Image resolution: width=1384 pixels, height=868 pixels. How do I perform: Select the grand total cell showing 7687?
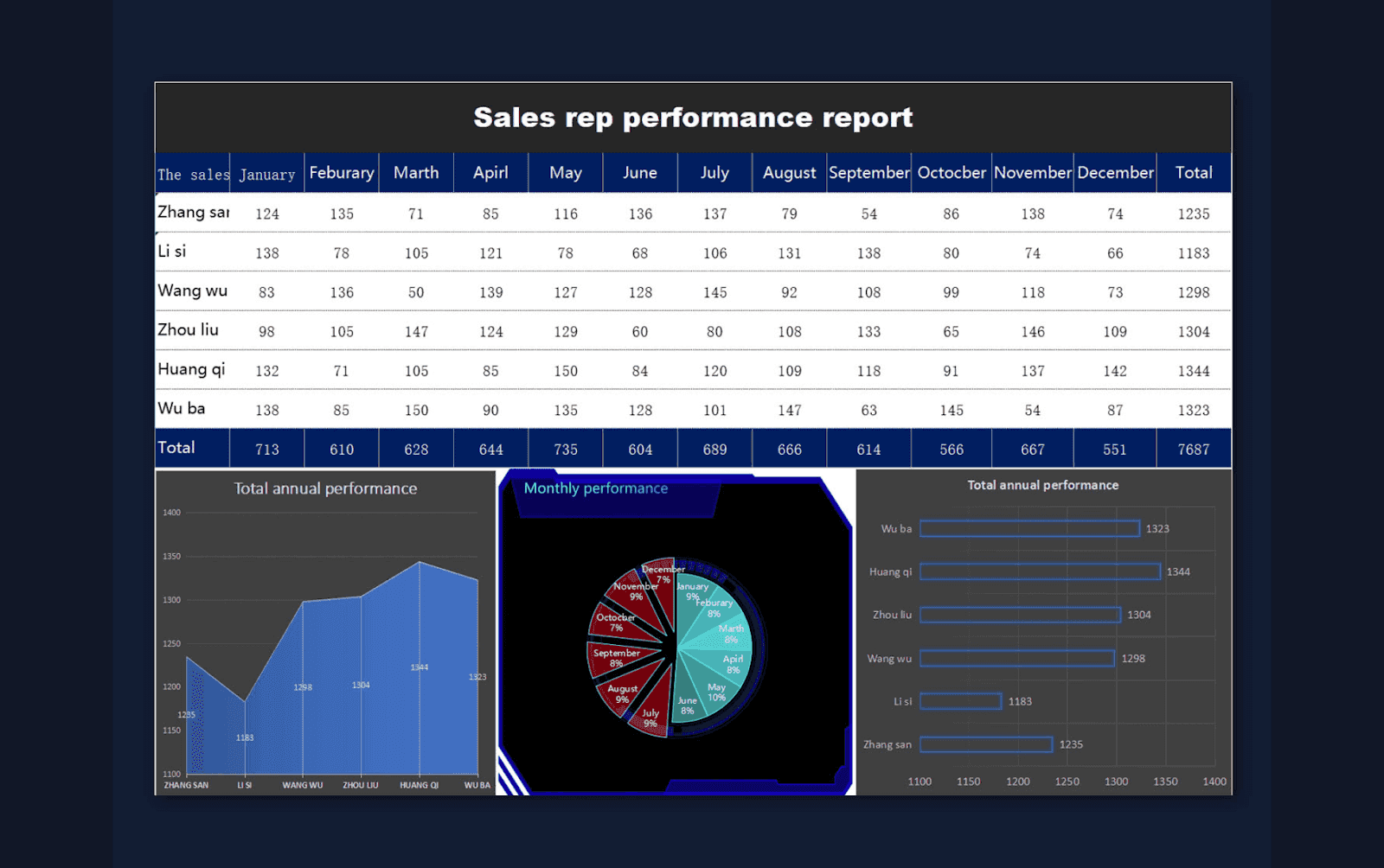(1194, 448)
